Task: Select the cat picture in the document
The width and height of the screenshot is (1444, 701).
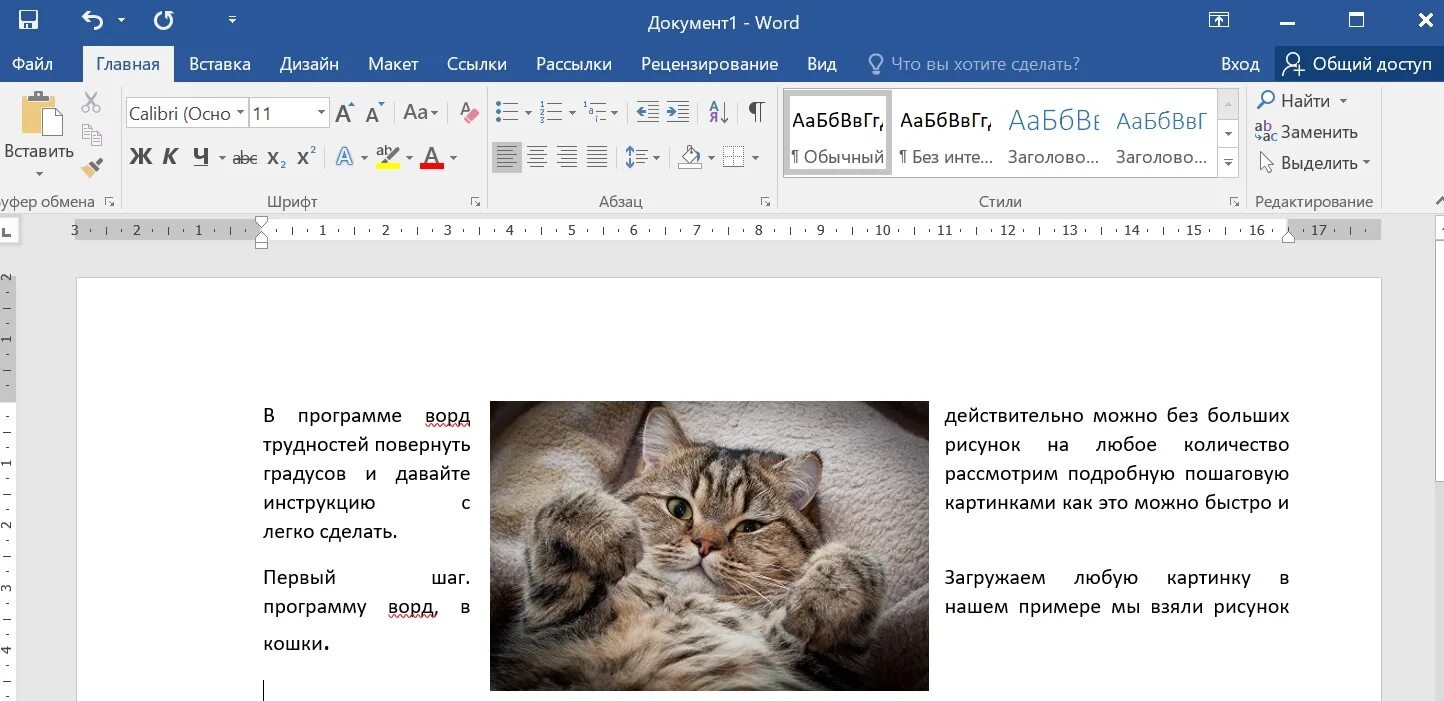Action: pyautogui.click(x=709, y=546)
